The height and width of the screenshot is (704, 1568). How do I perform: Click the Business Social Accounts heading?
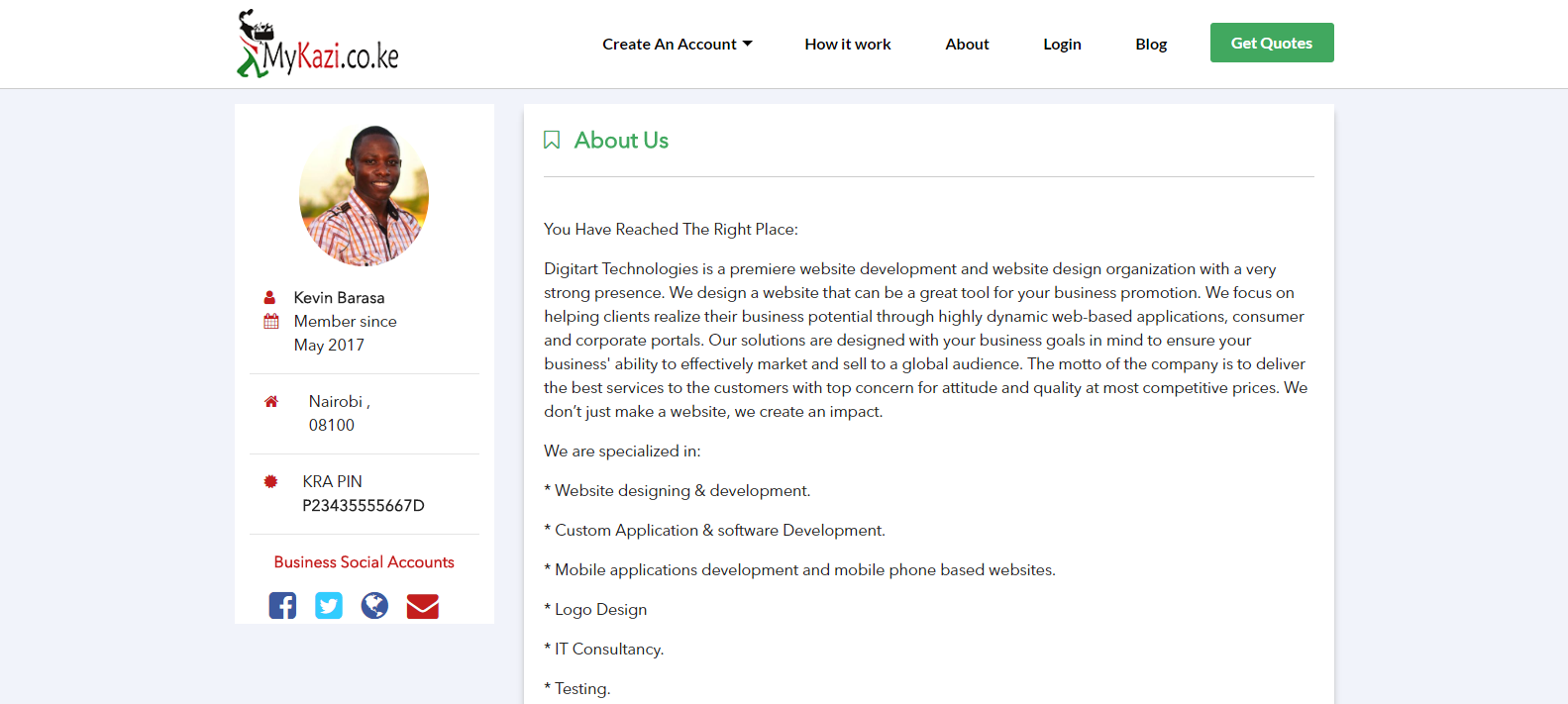click(x=364, y=562)
